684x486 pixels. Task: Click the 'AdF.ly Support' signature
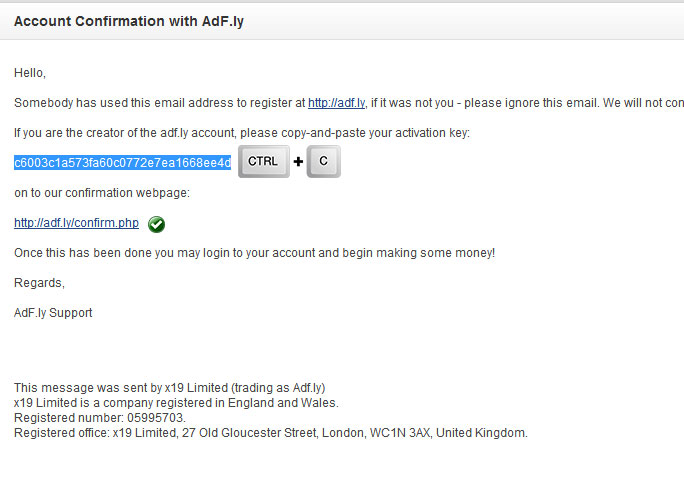click(53, 313)
